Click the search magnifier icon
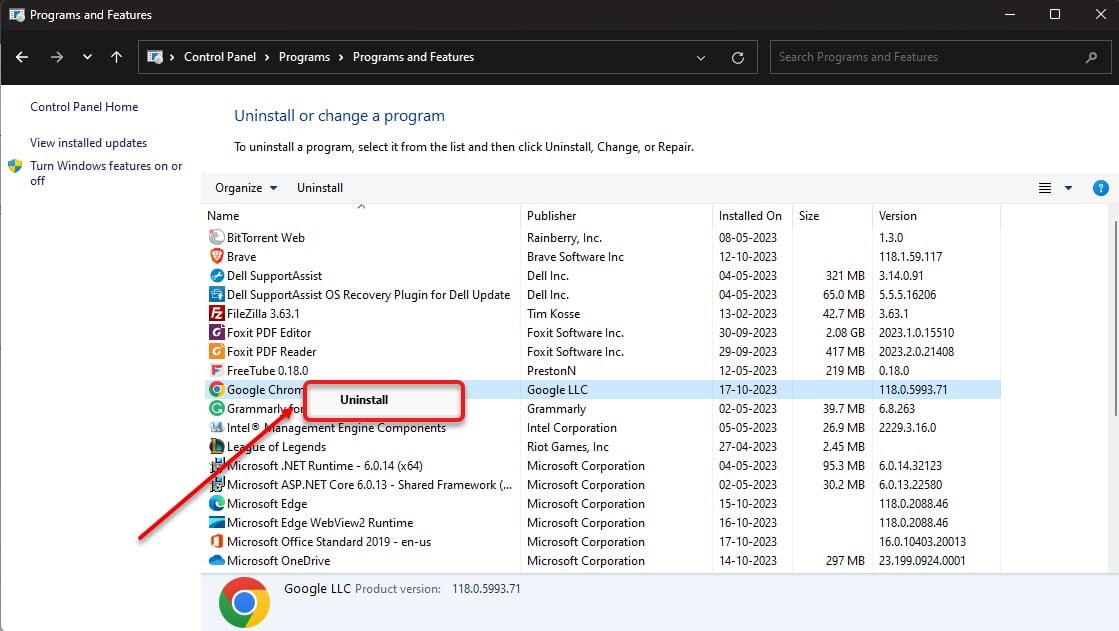This screenshot has width=1119, height=631. point(1091,57)
